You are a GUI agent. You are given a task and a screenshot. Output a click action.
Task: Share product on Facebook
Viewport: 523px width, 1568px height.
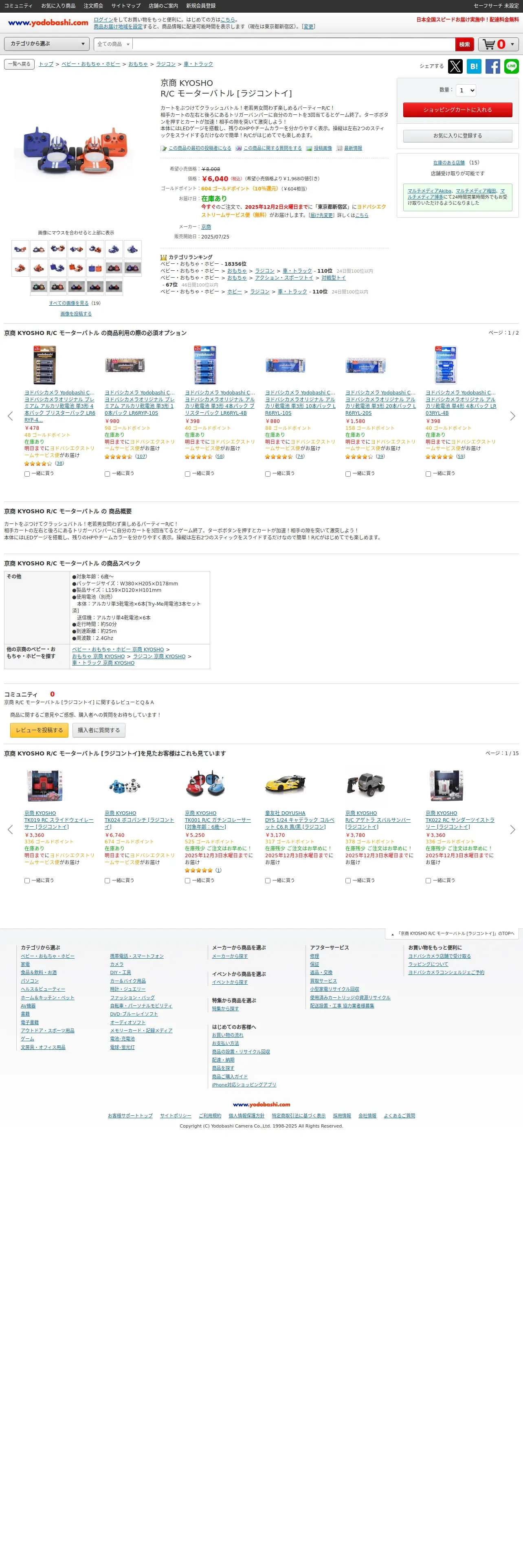[492, 66]
